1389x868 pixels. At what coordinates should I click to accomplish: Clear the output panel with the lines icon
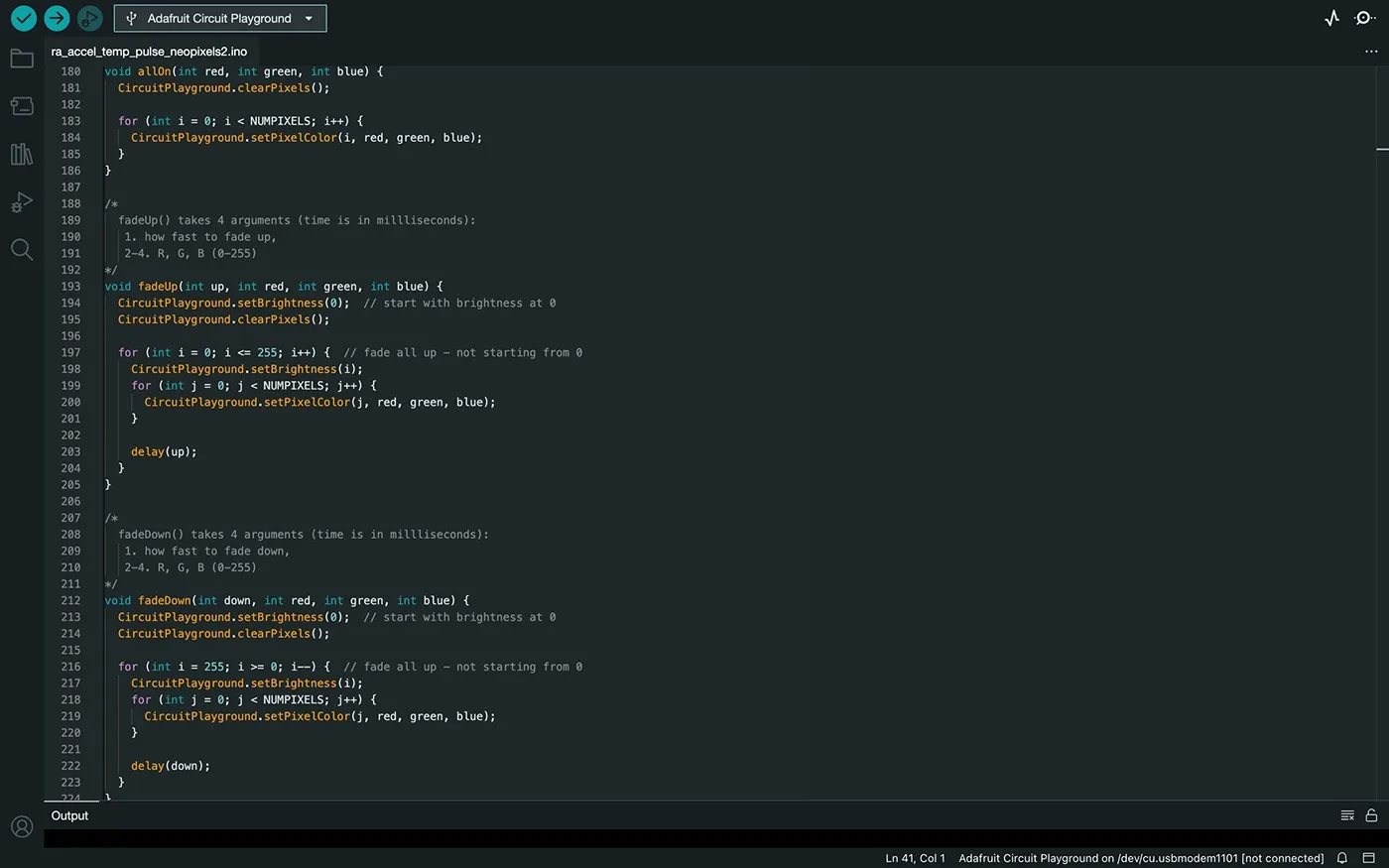click(1347, 815)
